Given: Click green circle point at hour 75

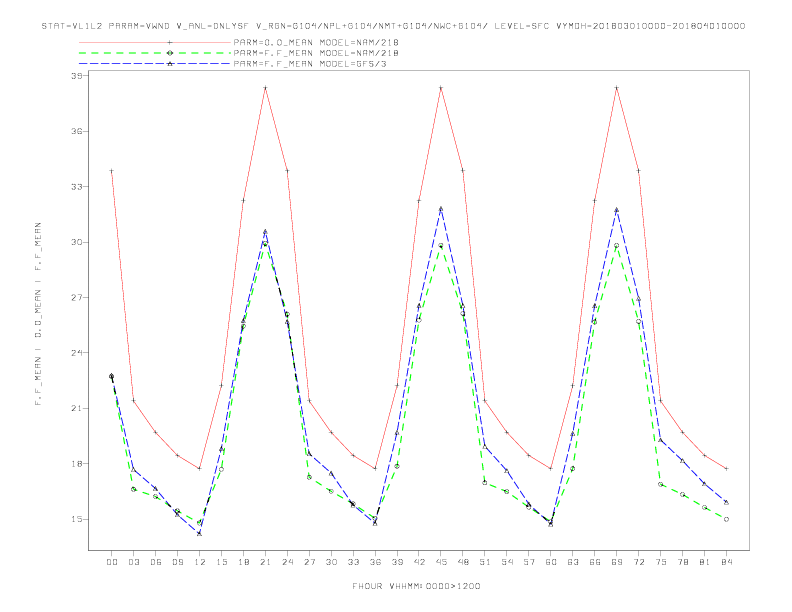Looking at the screenshot, I should [x=661, y=484].
